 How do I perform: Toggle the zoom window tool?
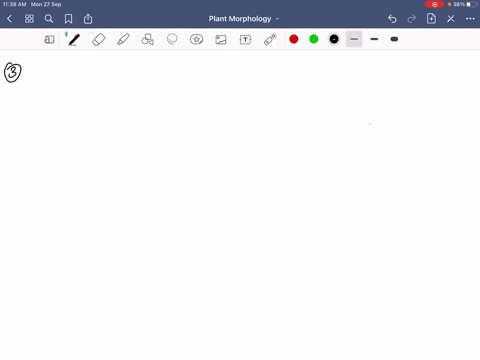click(x=49, y=40)
